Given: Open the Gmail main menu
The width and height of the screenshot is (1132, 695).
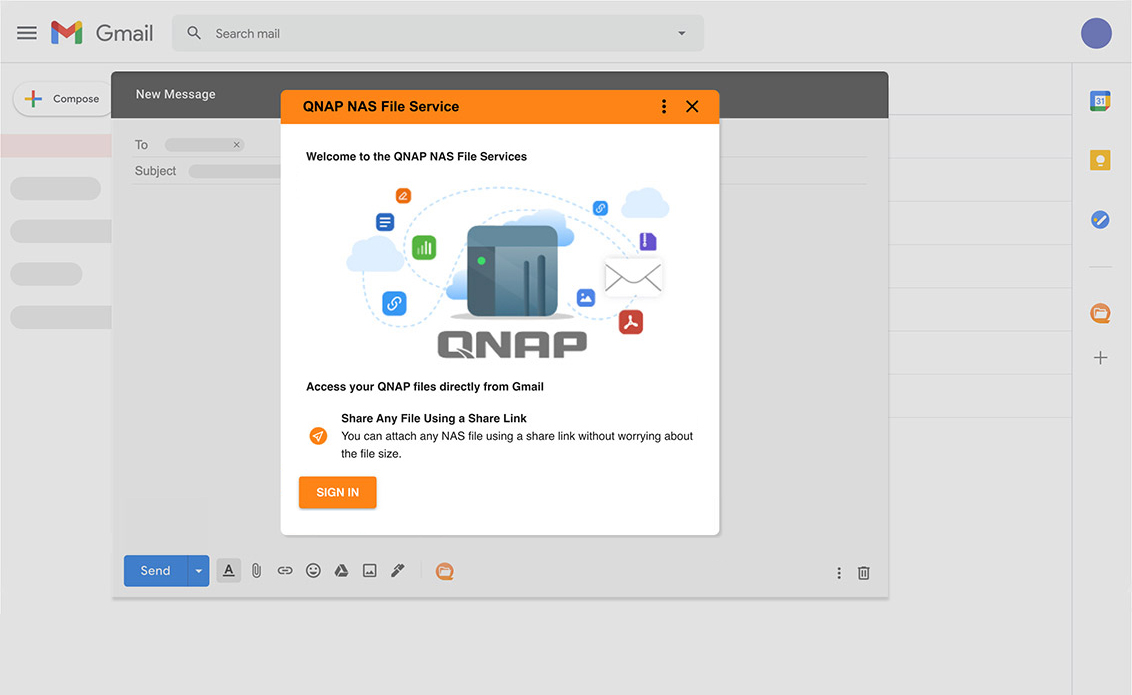Looking at the screenshot, I should coord(26,32).
